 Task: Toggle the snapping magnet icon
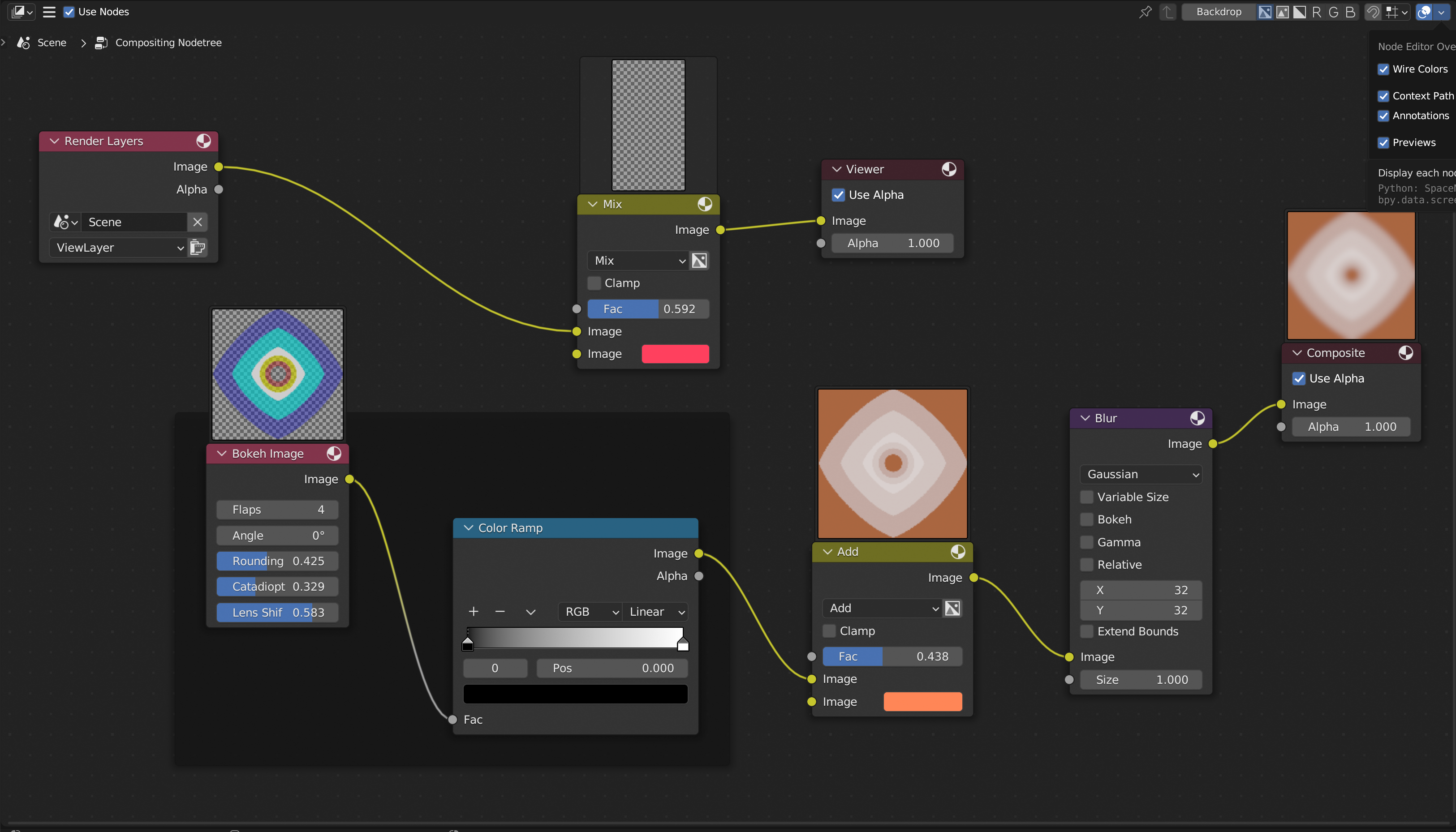click(x=1373, y=12)
